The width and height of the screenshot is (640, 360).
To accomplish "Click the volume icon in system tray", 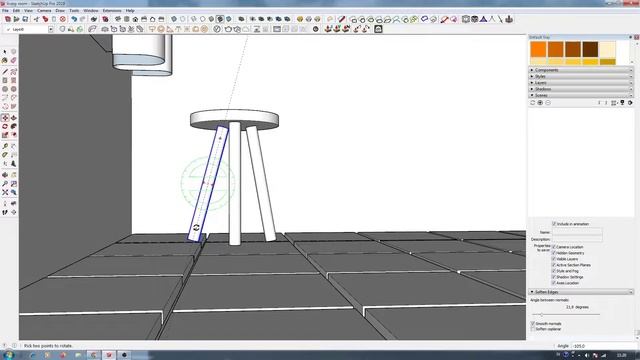I will point(587,356).
